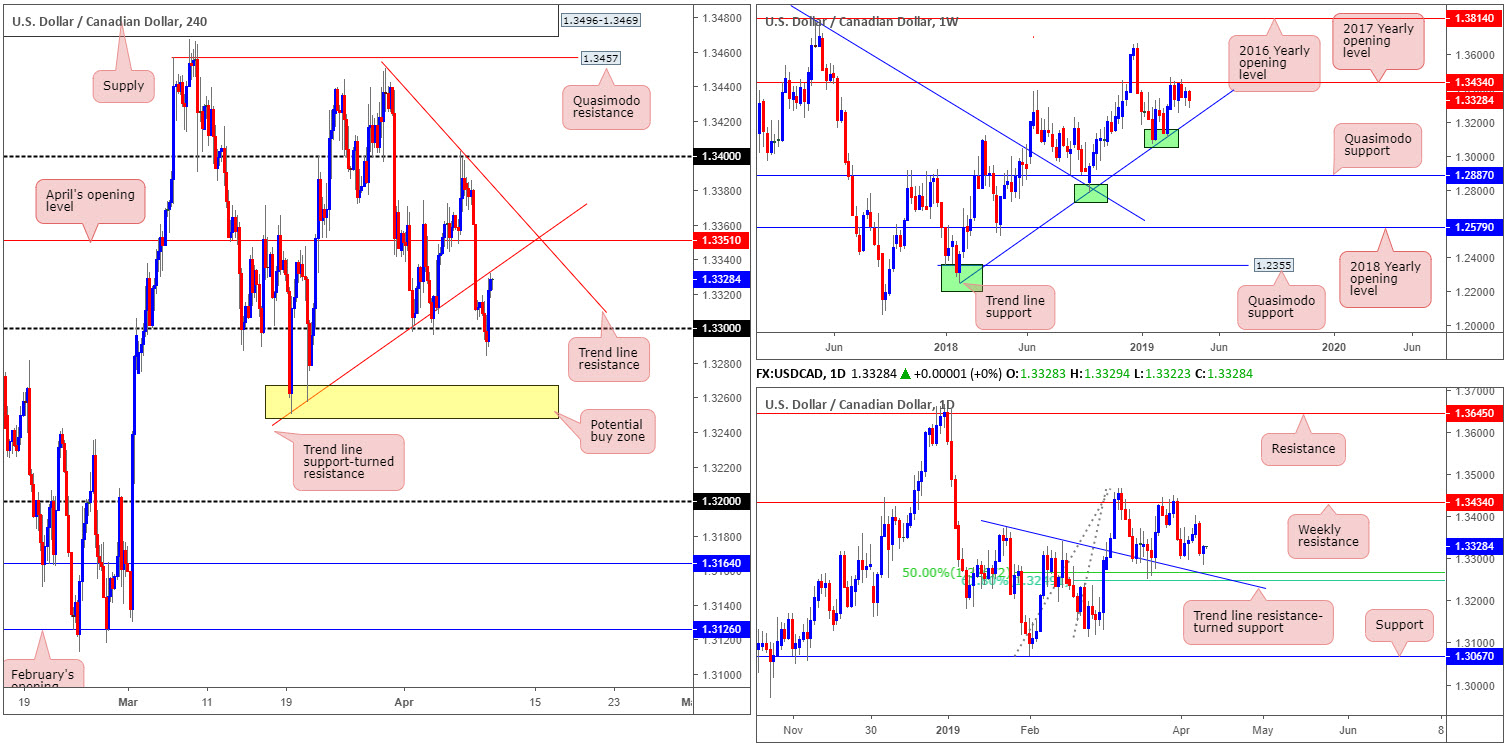Click Quasimodo support callout under 1.2355 tag
The image size is (1505, 747).
click(1279, 305)
